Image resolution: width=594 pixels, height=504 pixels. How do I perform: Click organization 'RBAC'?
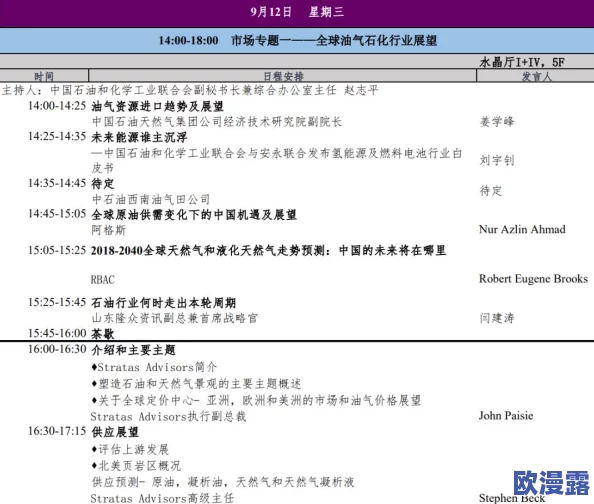tap(102, 280)
